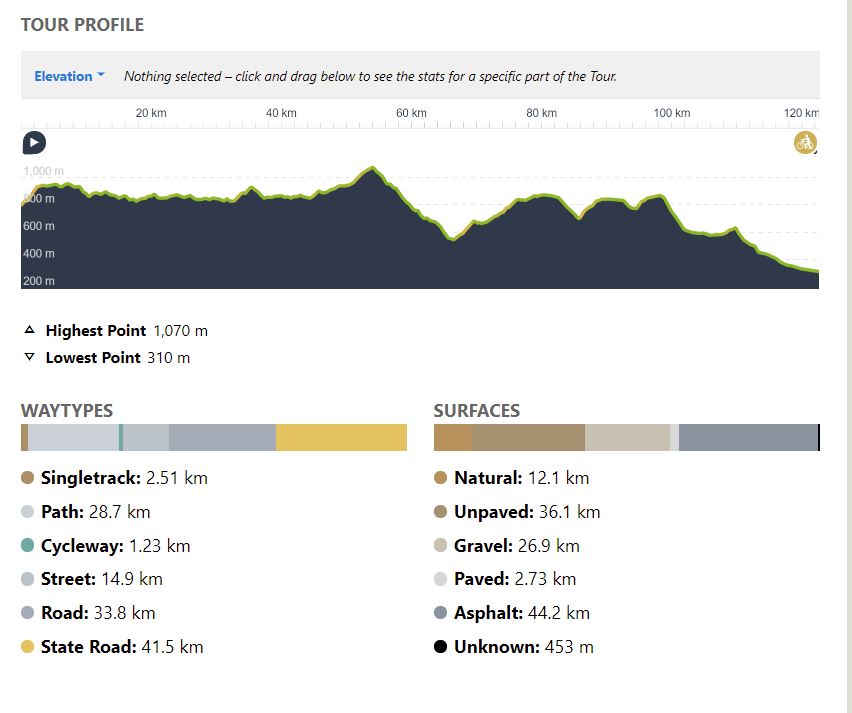Click the yellow cyclist icon on the chart
Screen dimensions: 852x713
coord(805,142)
